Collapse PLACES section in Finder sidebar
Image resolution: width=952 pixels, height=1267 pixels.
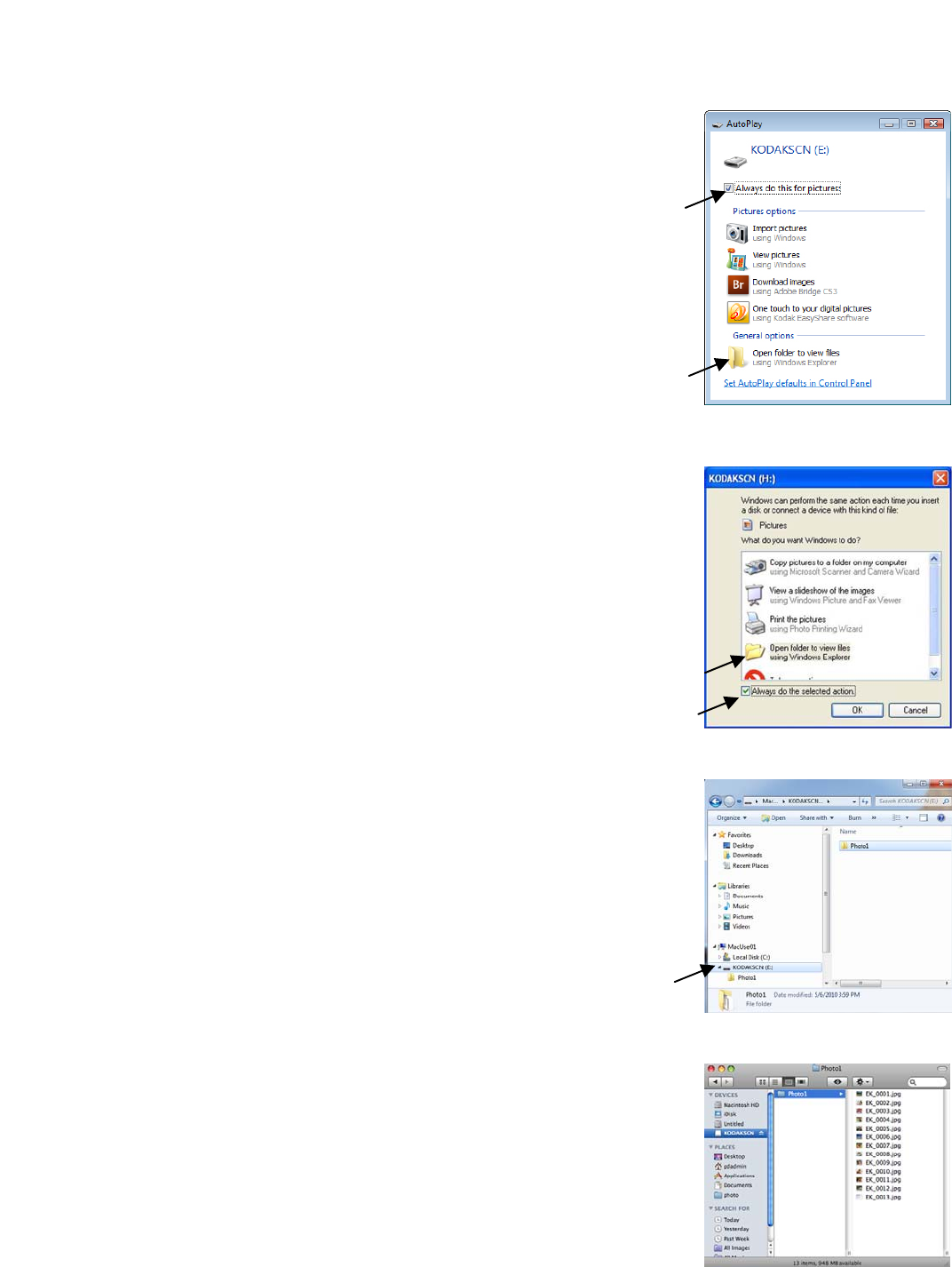point(710,1147)
